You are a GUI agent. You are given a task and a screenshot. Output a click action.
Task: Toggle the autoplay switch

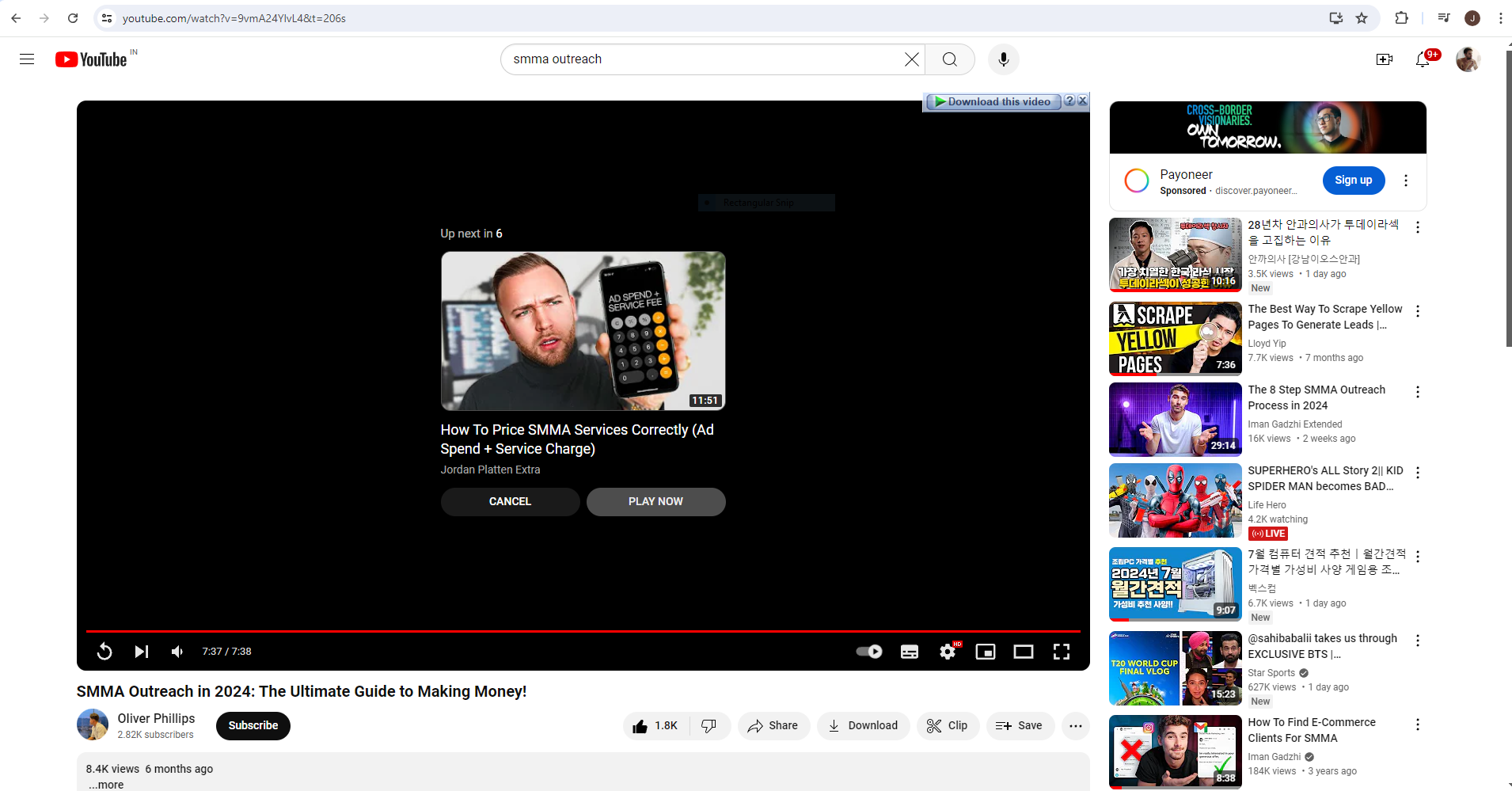869,652
